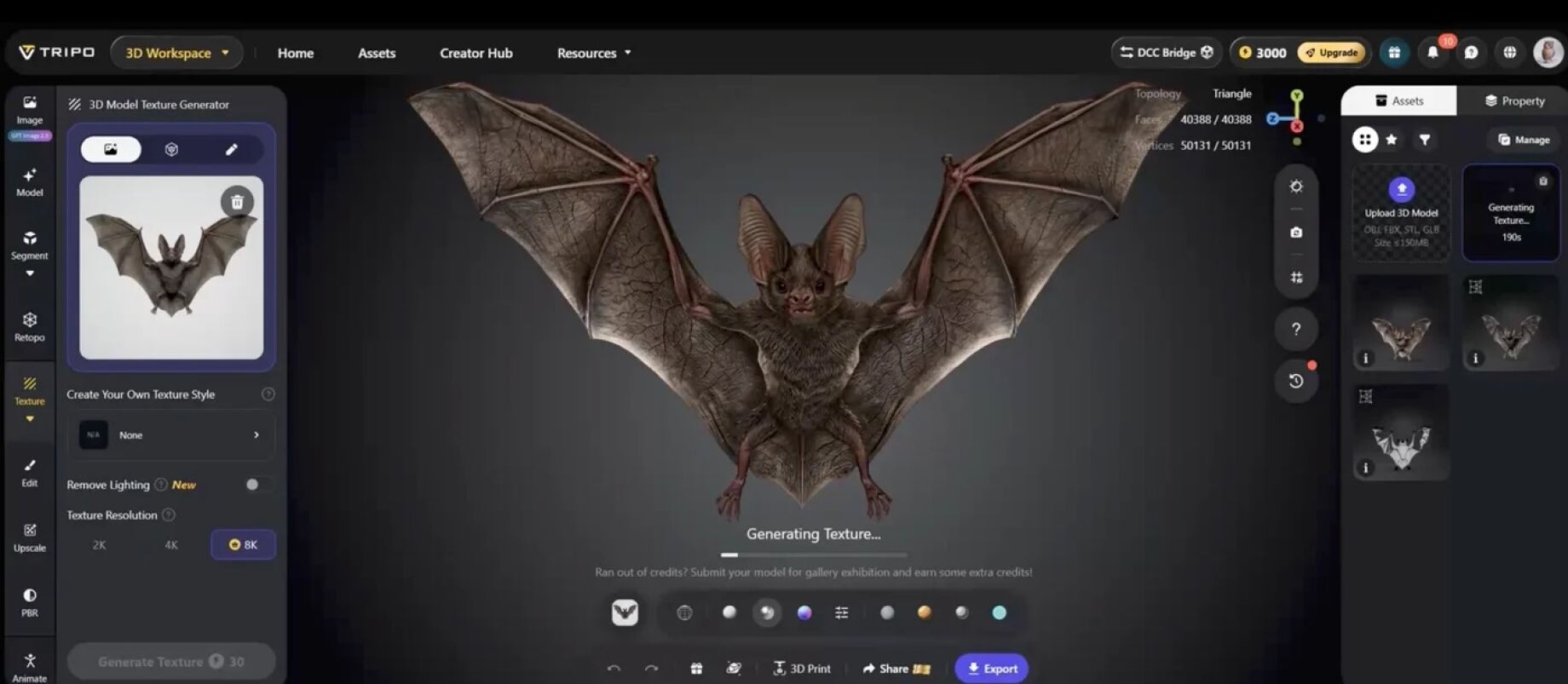The image size is (1568, 684).
Task: Expand the Segment tool arrow
Action: pos(30,273)
